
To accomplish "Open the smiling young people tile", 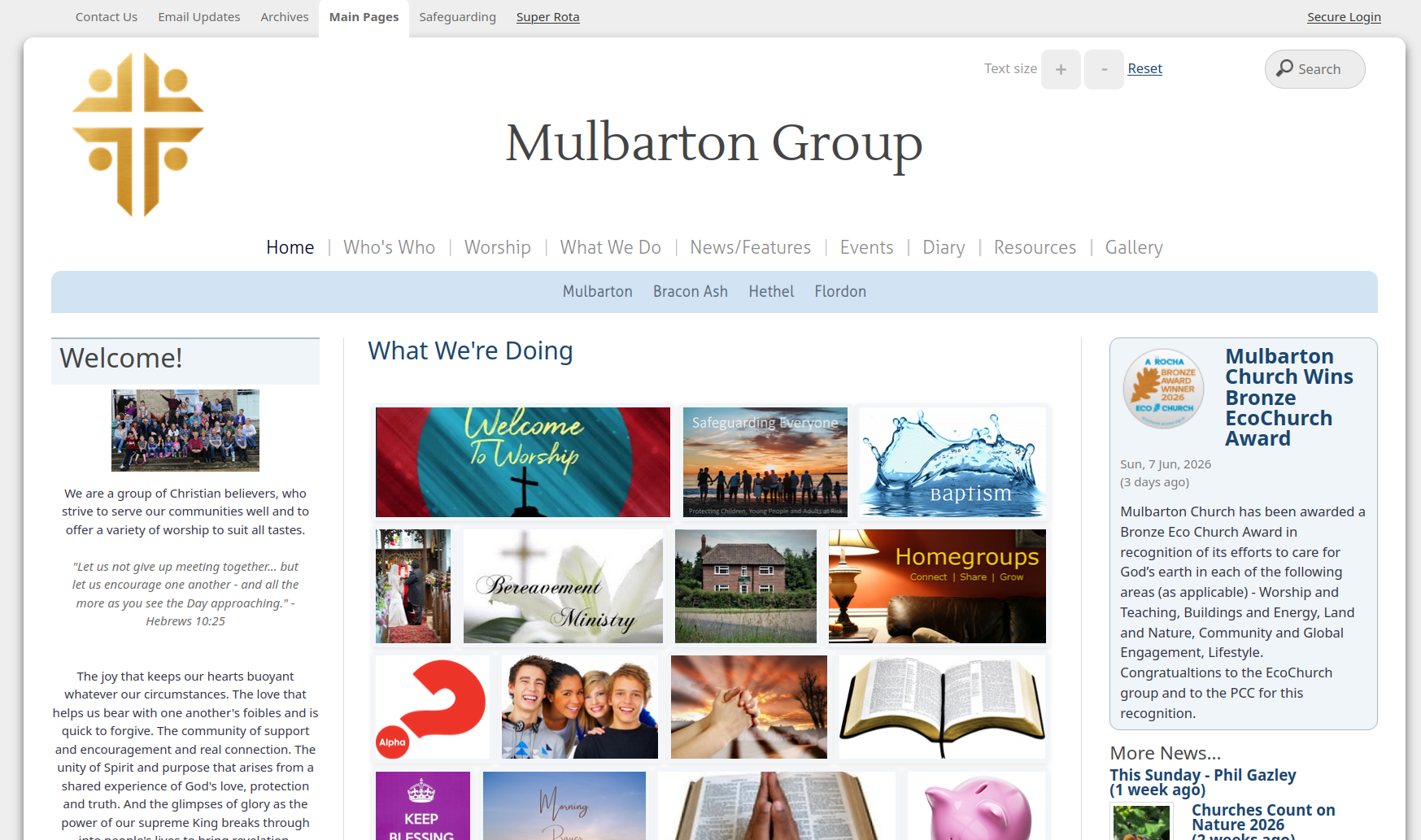I will (580, 707).
